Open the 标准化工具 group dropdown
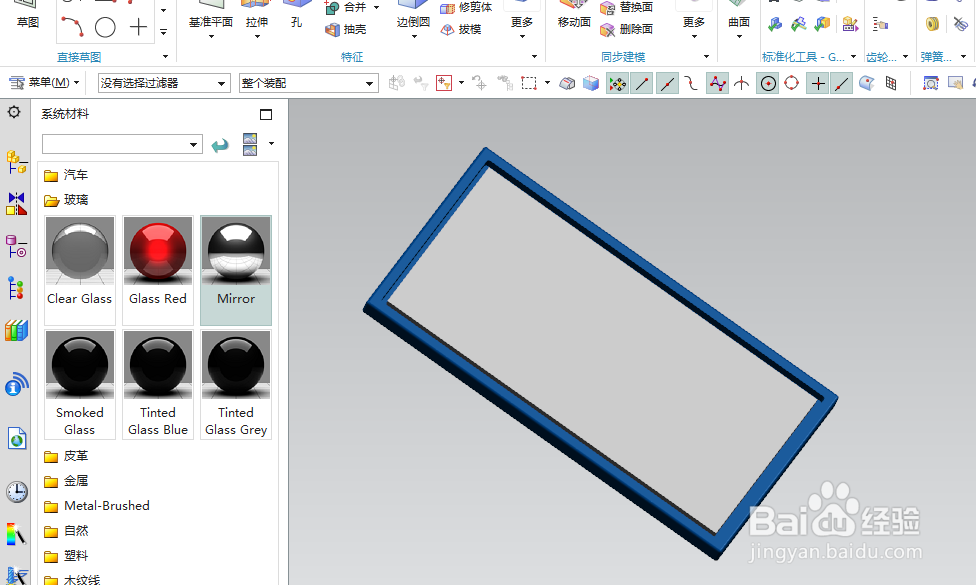 tap(853, 57)
